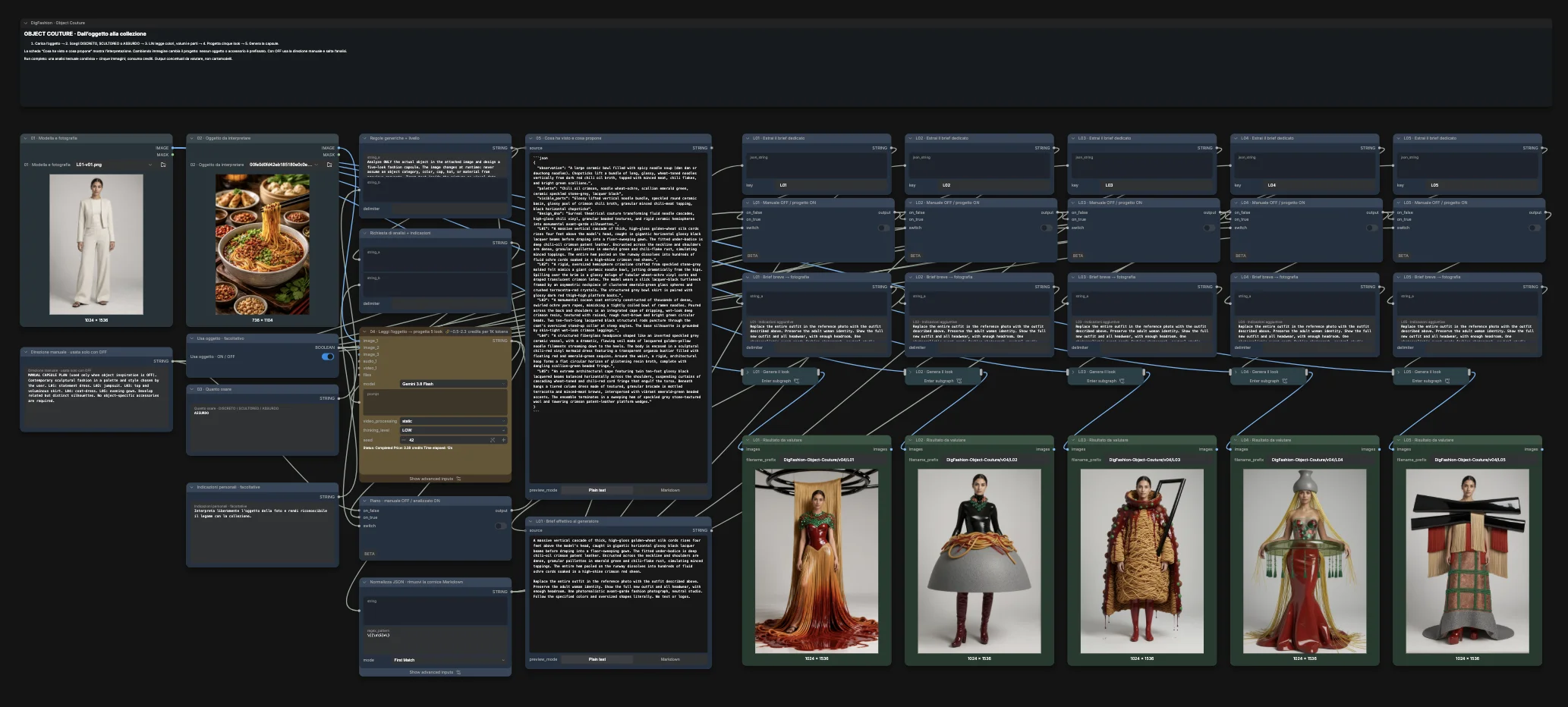Click the MASK output dot of node 02 Oggetto

tap(338, 155)
